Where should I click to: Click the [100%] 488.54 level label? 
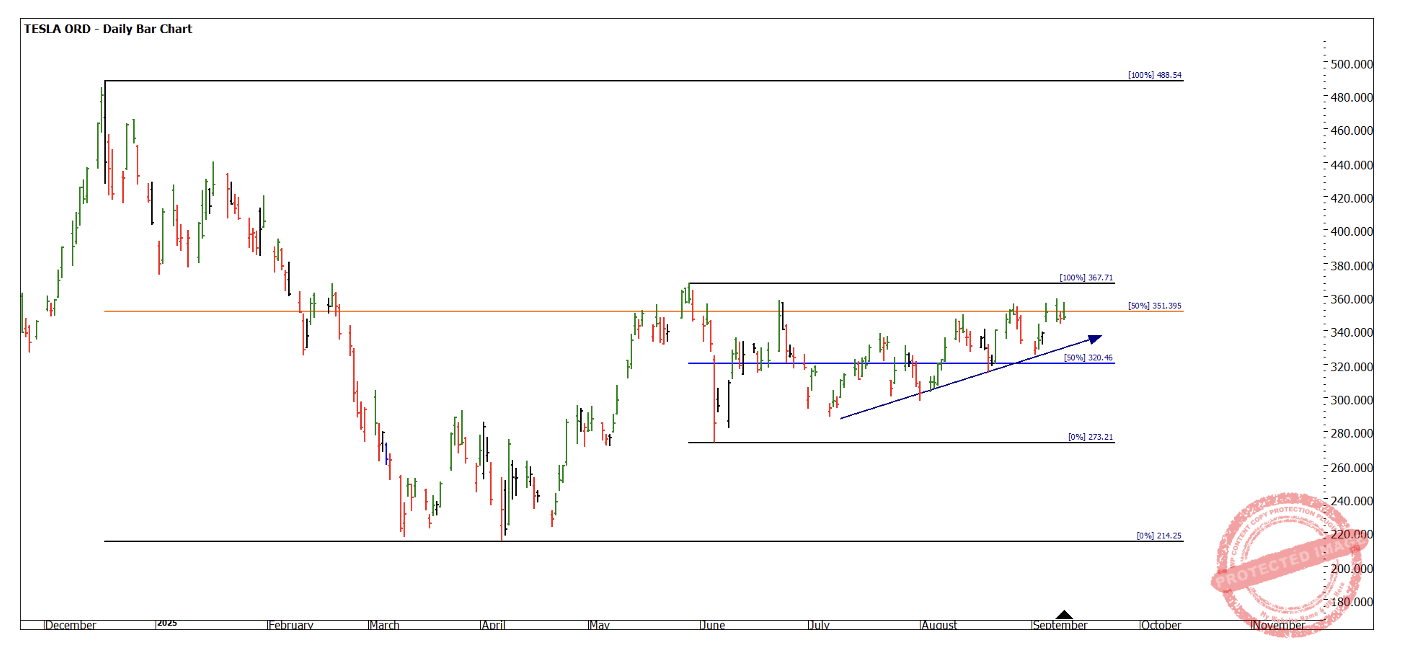pos(1154,75)
